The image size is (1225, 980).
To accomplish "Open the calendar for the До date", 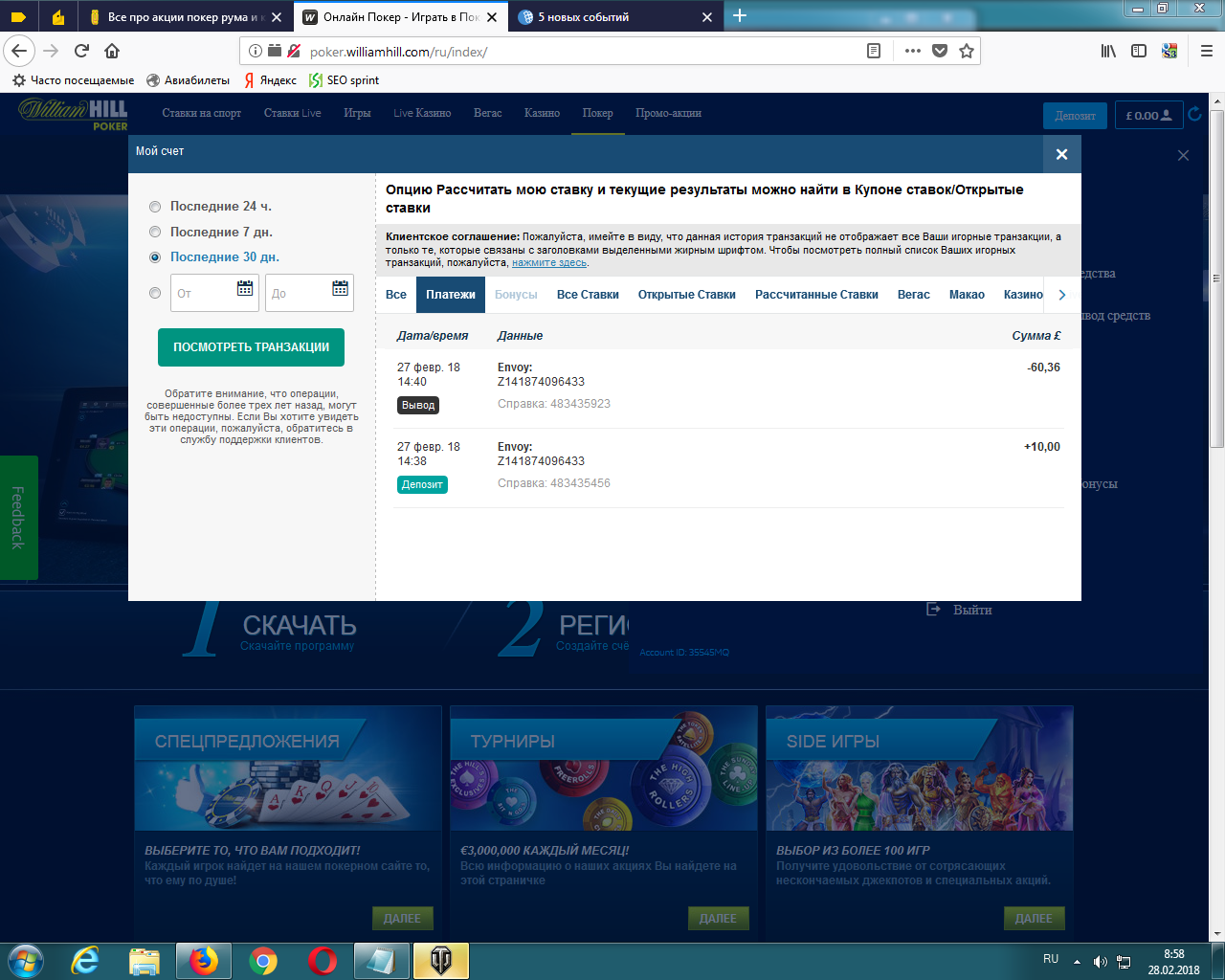I will [340, 288].
